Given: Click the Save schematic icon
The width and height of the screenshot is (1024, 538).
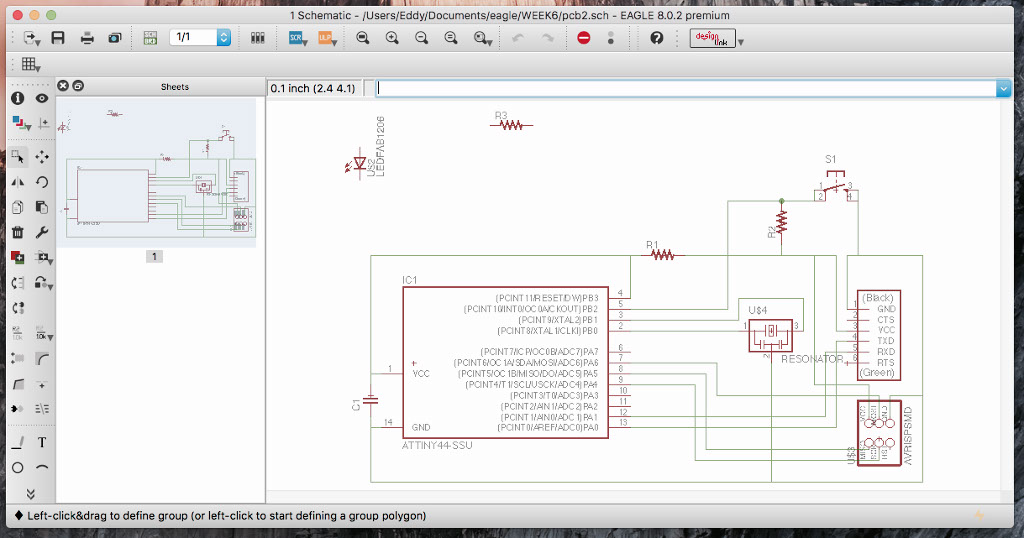Looking at the screenshot, I should pos(58,38).
